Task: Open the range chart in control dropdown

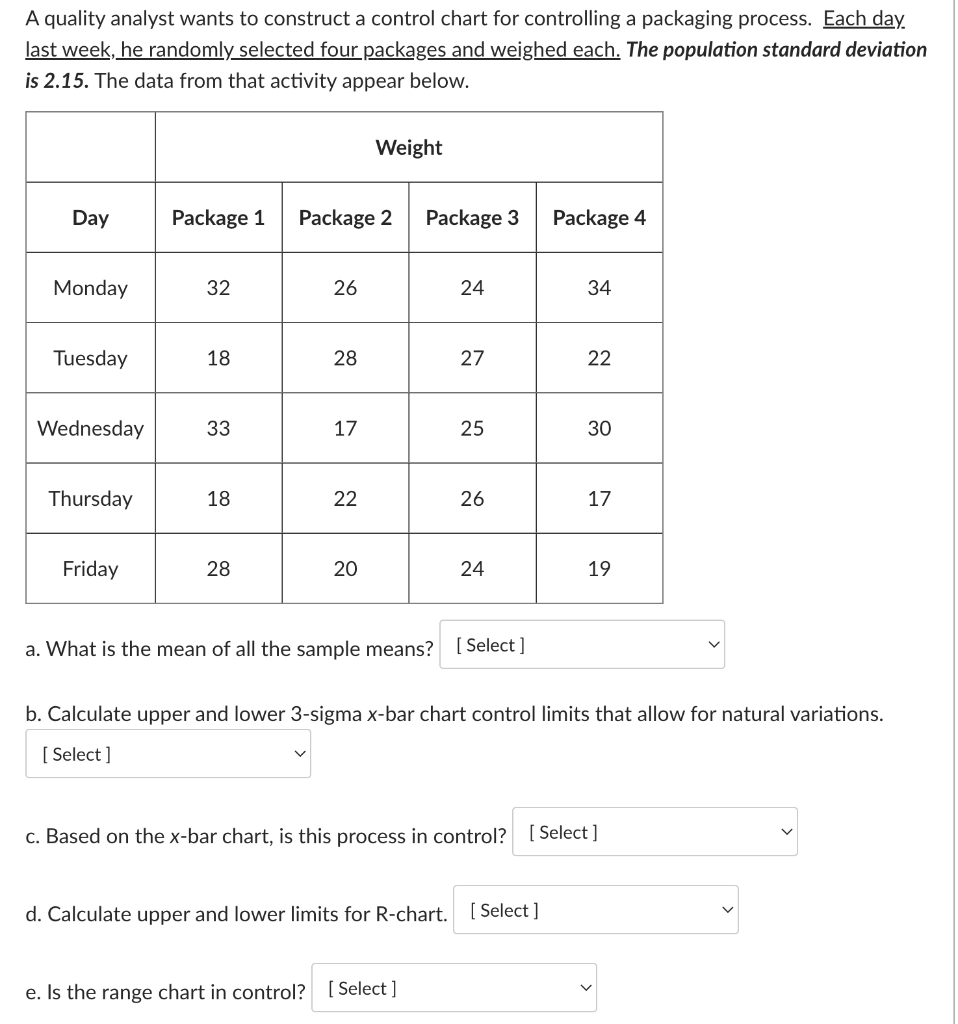Action: 454,988
